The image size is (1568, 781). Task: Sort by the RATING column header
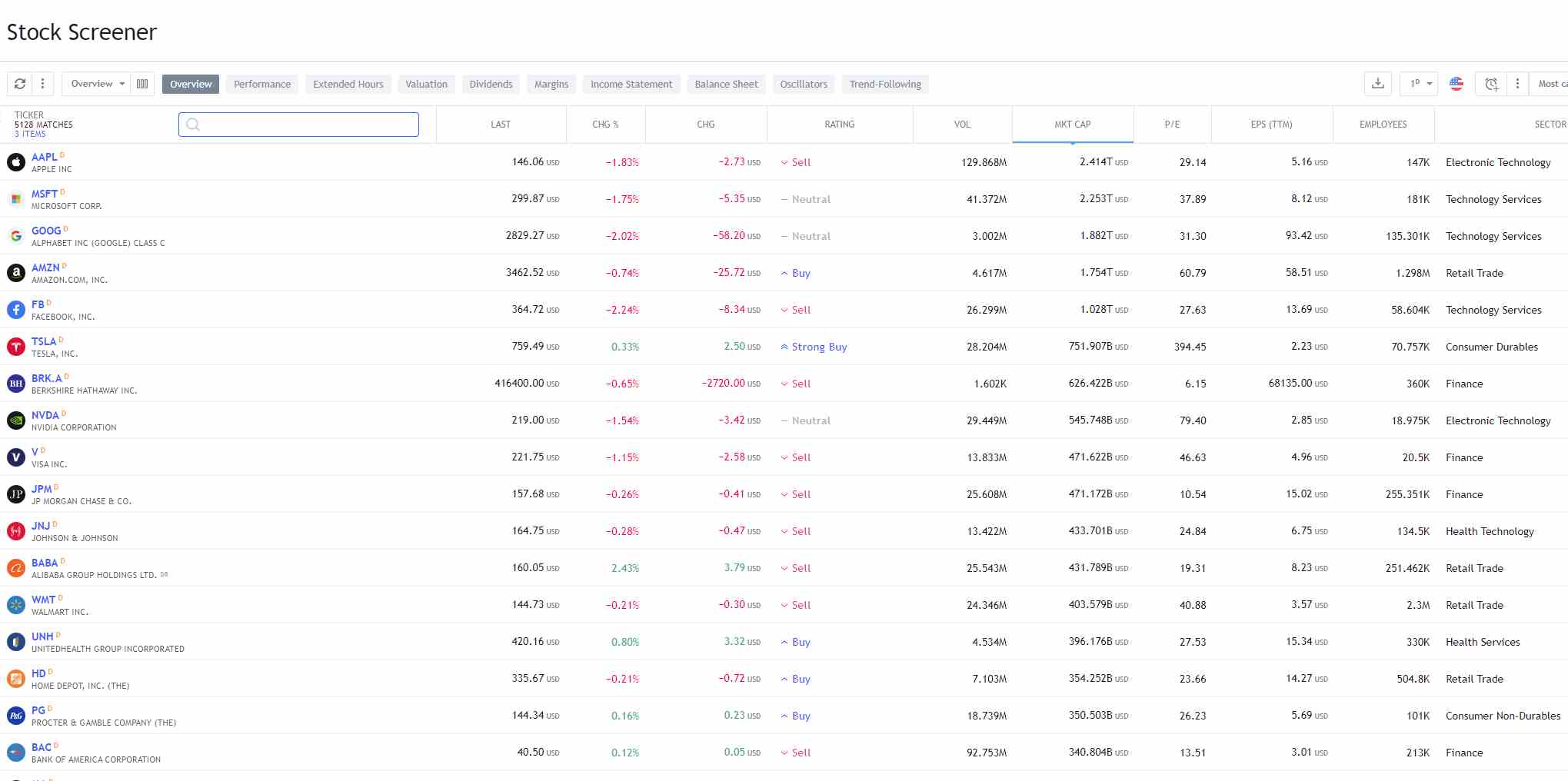839,125
